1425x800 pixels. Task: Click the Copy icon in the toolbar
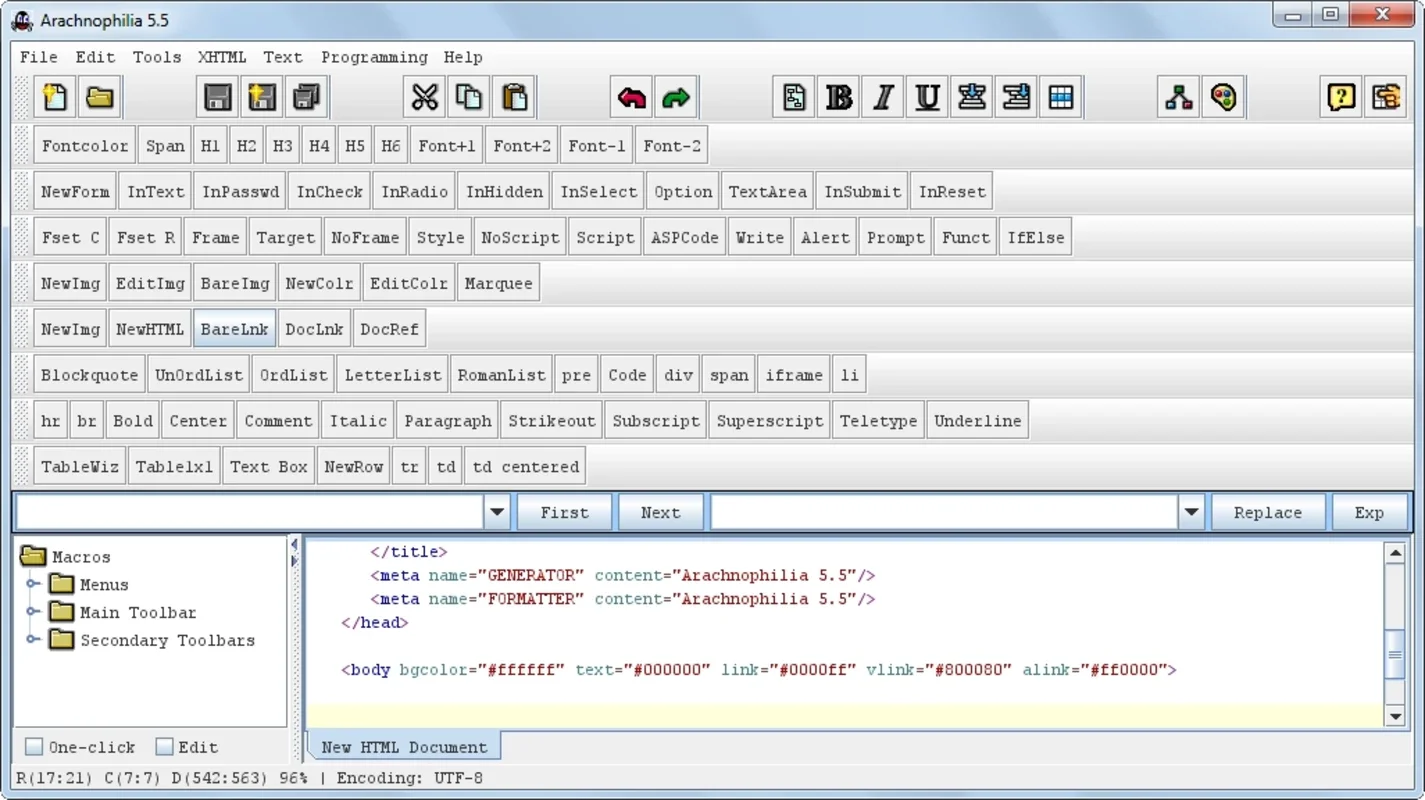tap(469, 97)
